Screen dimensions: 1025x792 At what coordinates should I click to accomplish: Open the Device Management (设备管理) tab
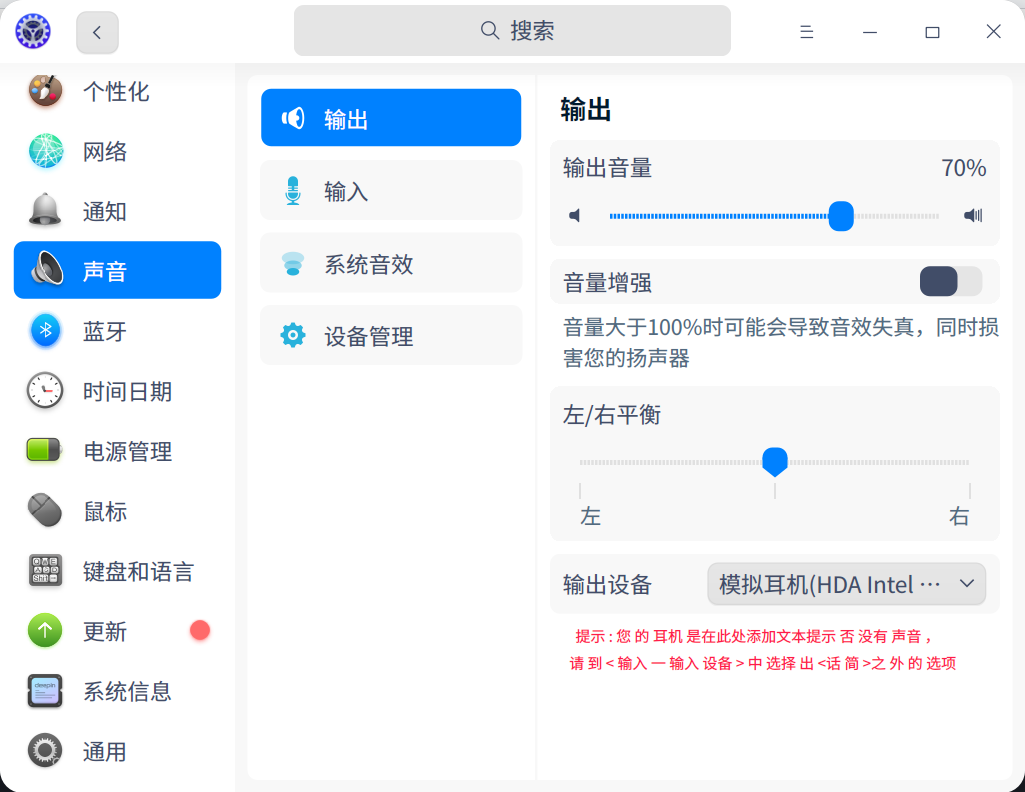pyautogui.click(x=391, y=335)
